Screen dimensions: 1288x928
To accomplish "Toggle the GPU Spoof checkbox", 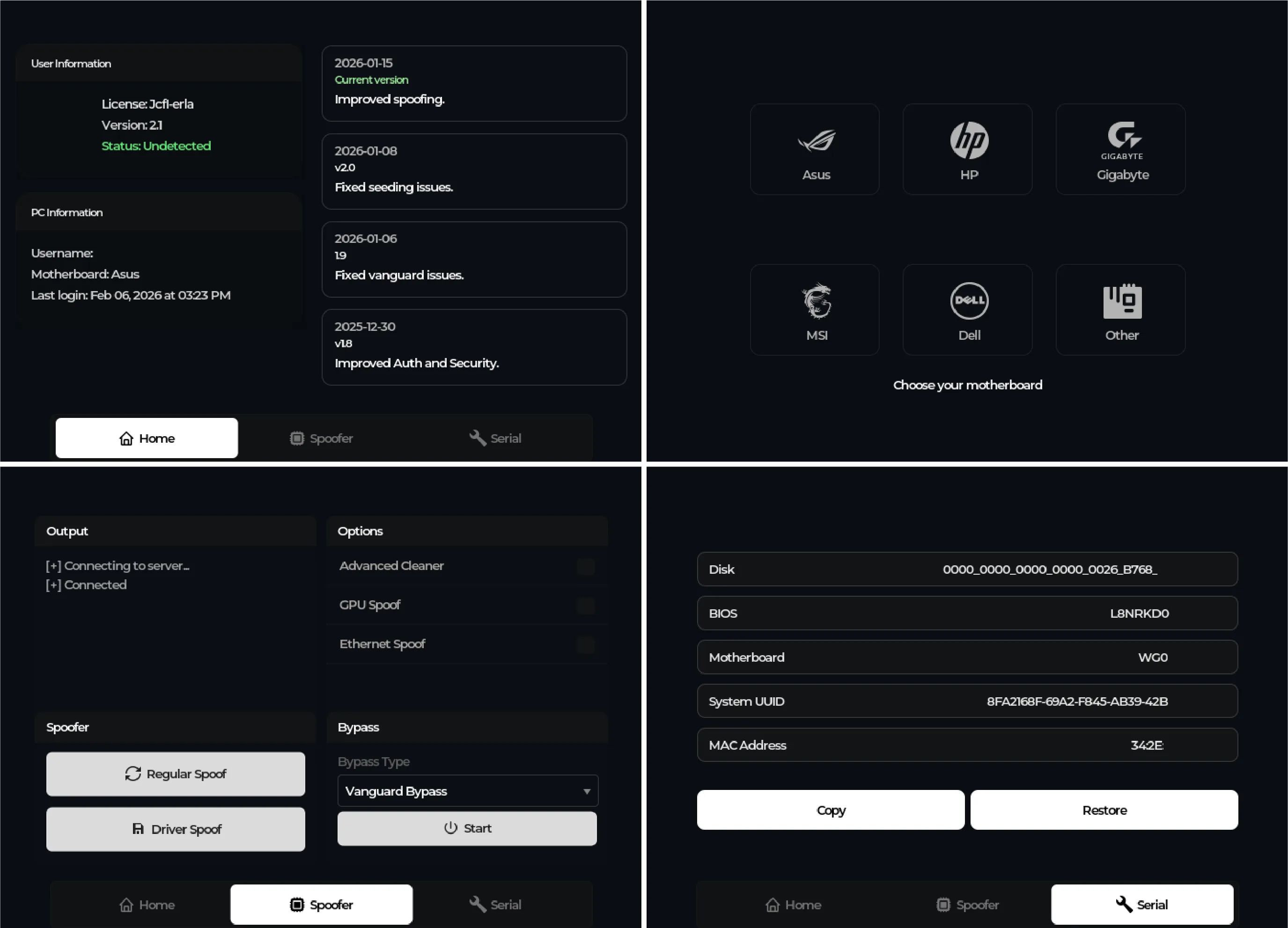I will [586, 605].
